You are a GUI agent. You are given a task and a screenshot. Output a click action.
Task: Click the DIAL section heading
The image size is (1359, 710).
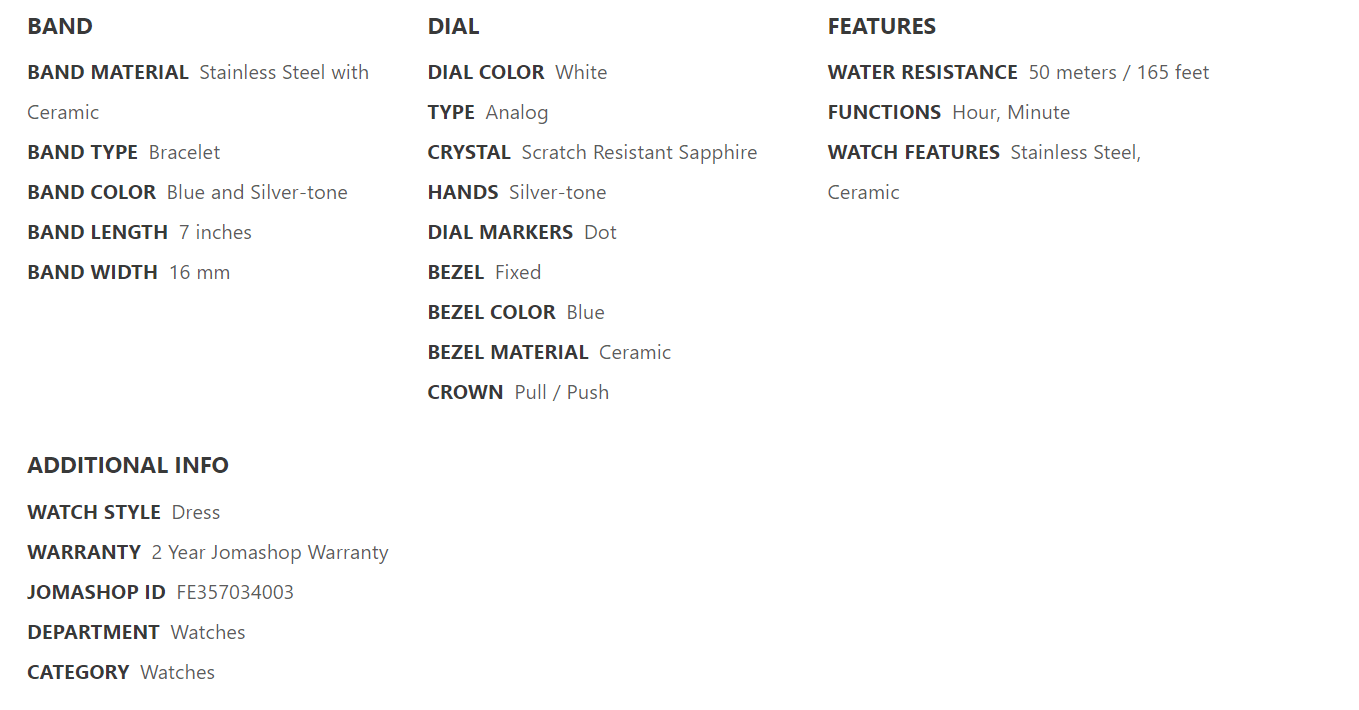pos(453,27)
